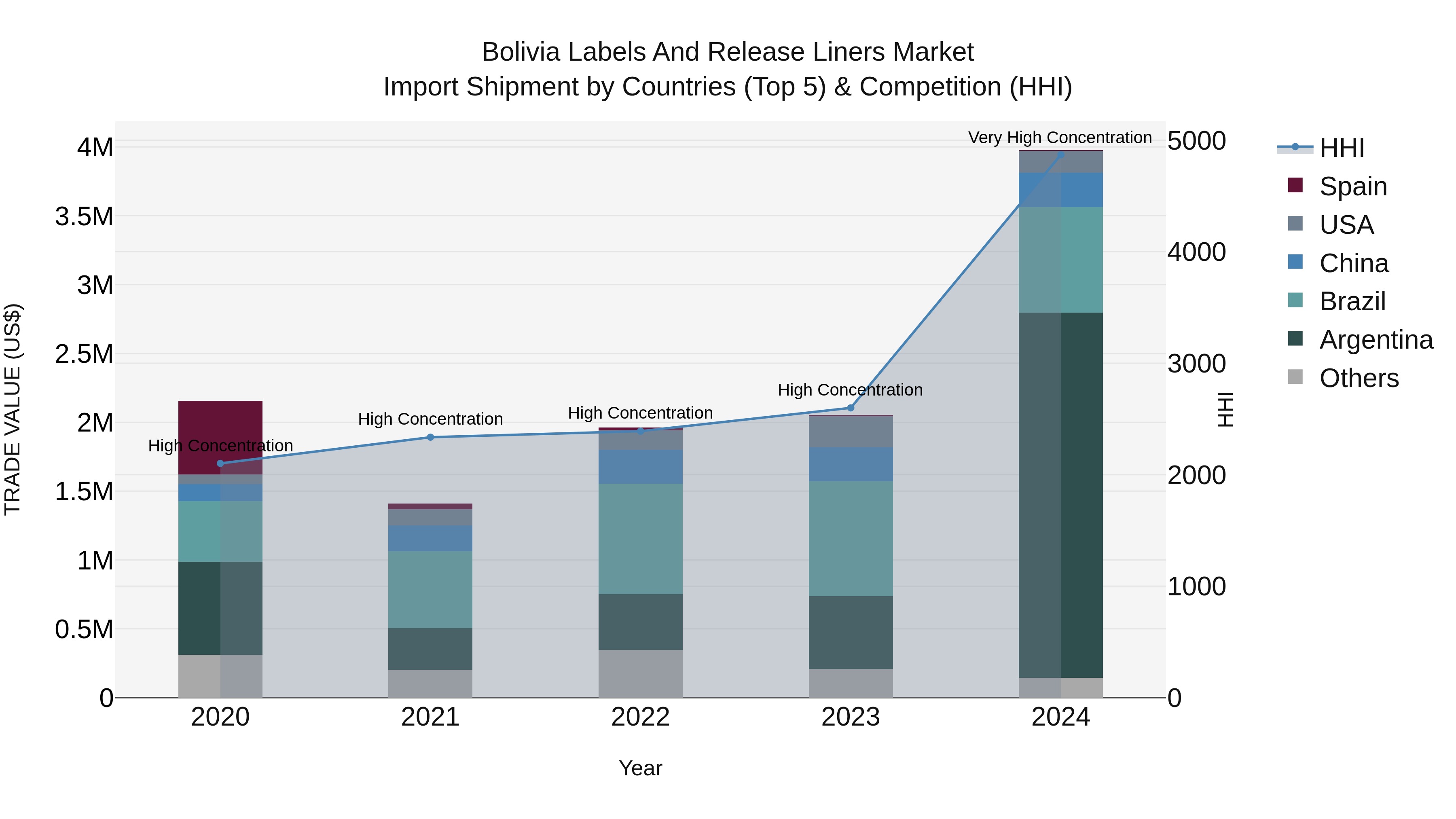Select the USA segment of 2023 bar

coord(851,432)
